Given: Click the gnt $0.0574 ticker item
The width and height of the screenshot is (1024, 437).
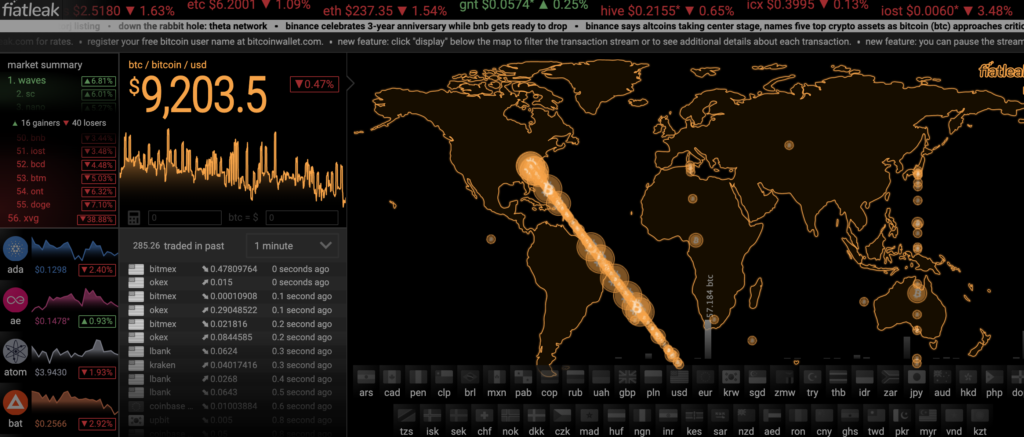Looking at the screenshot, I should pyautogui.click(x=524, y=6).
